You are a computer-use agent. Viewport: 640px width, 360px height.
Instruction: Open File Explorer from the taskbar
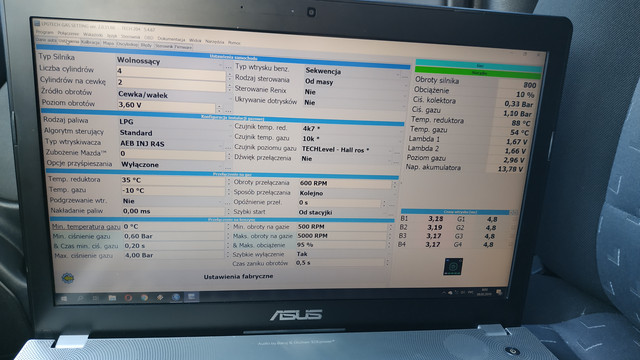(112, 298)
